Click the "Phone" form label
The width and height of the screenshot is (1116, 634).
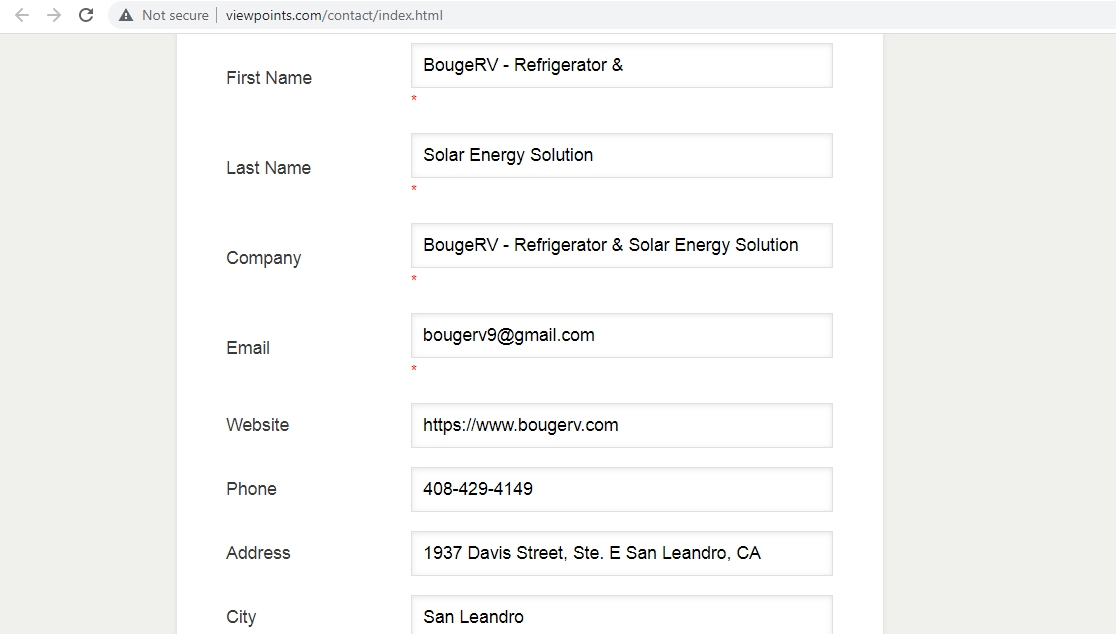coord(251,489)
